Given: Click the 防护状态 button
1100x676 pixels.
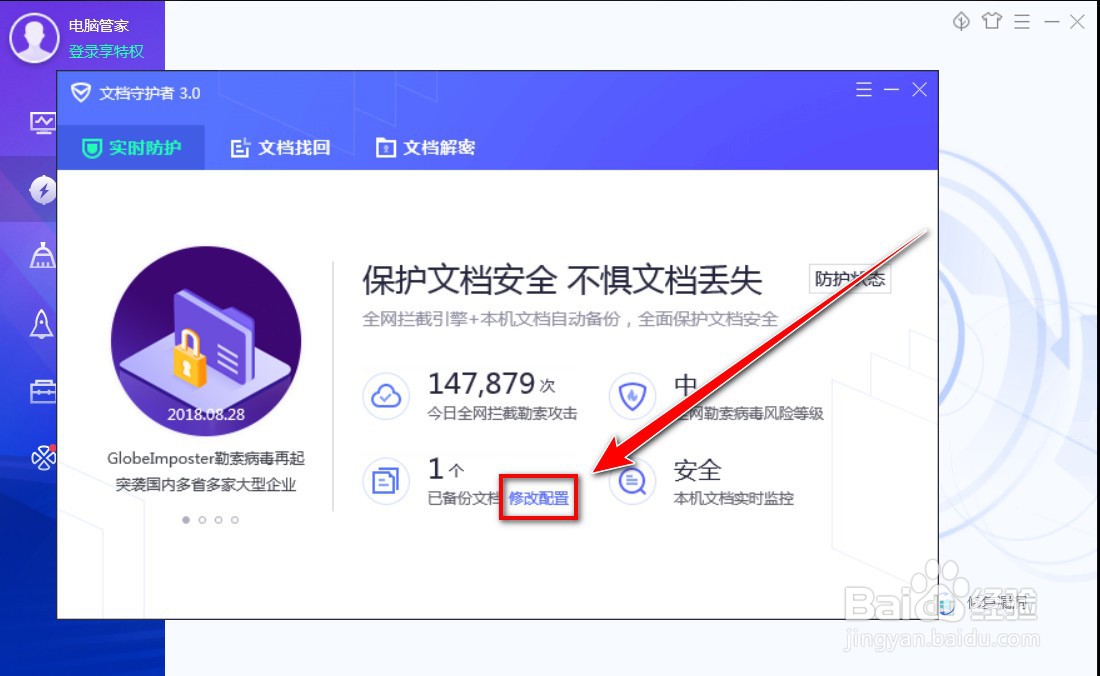Looking at the screenshot, I should pyautogui.click(x=850, y=279).
